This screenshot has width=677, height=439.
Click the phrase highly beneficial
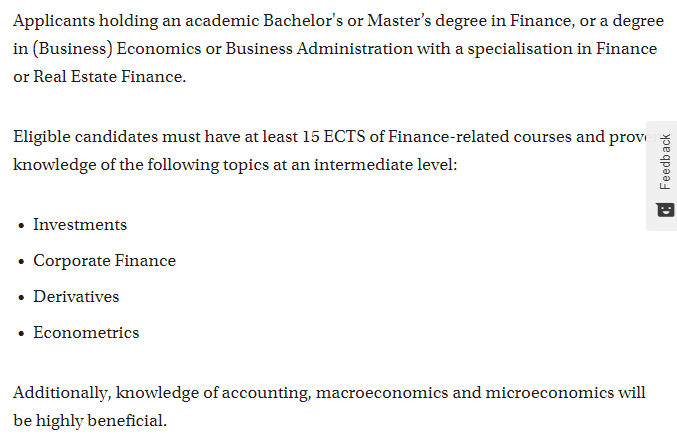101,421
